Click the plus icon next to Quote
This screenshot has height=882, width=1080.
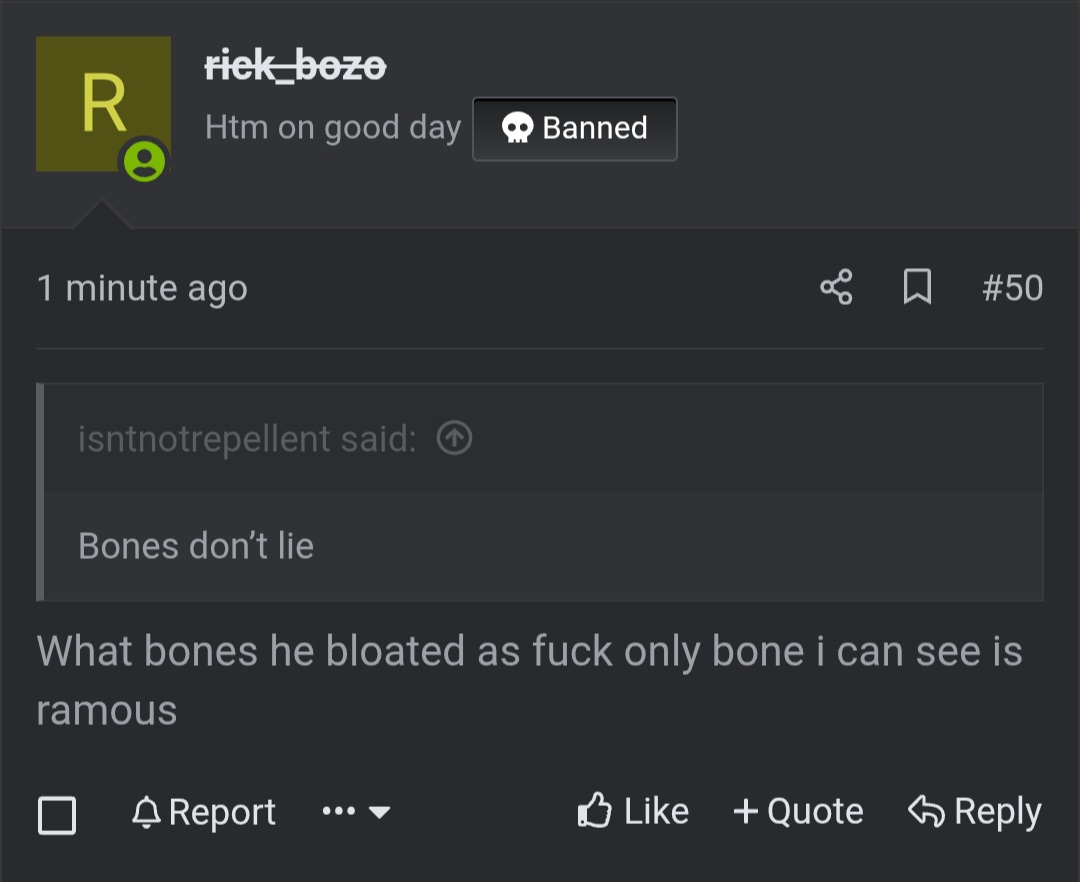(x=746, y=811)
